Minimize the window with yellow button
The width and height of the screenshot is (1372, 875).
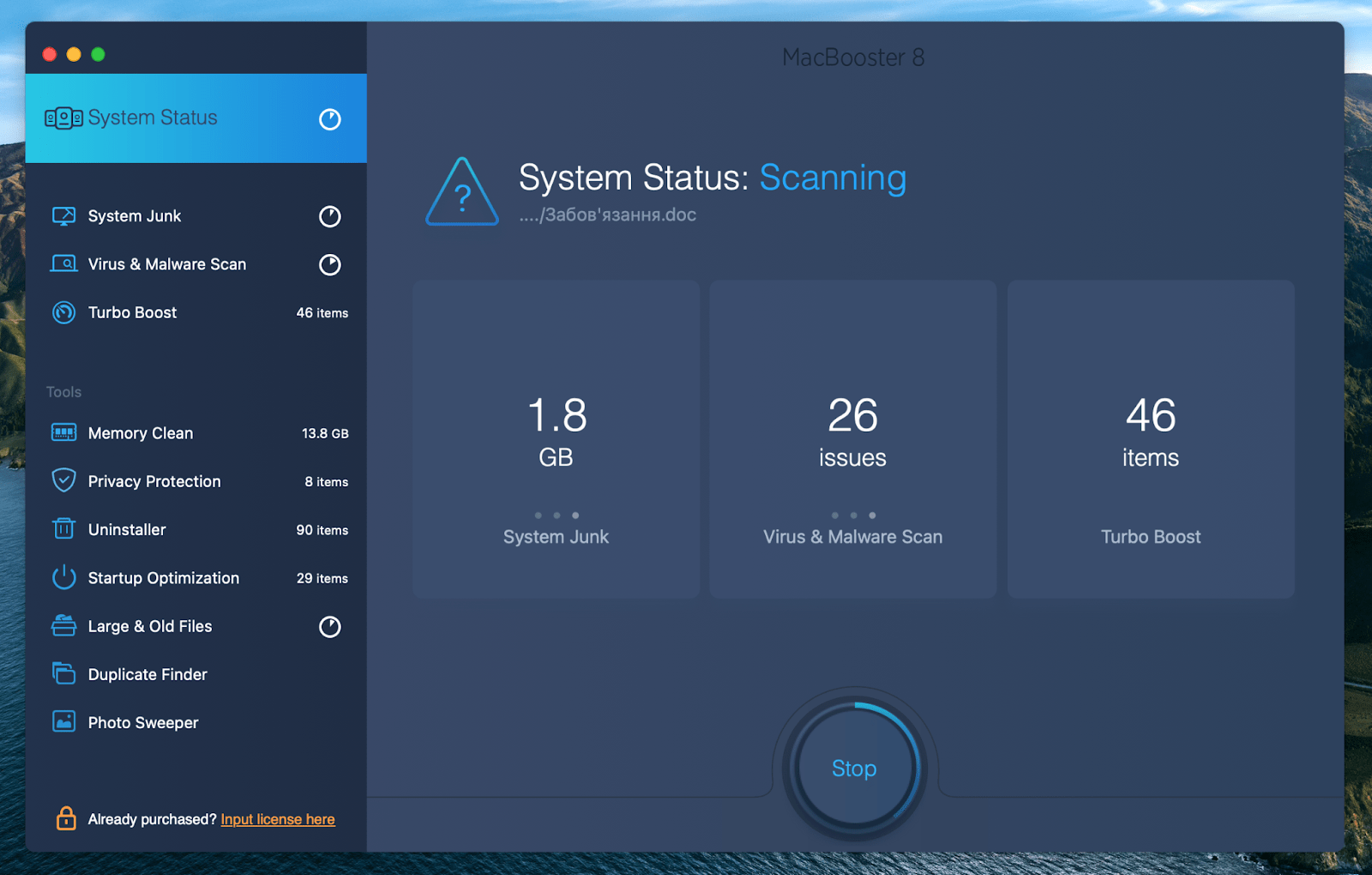pyautogui.click(x=74, y=54)
